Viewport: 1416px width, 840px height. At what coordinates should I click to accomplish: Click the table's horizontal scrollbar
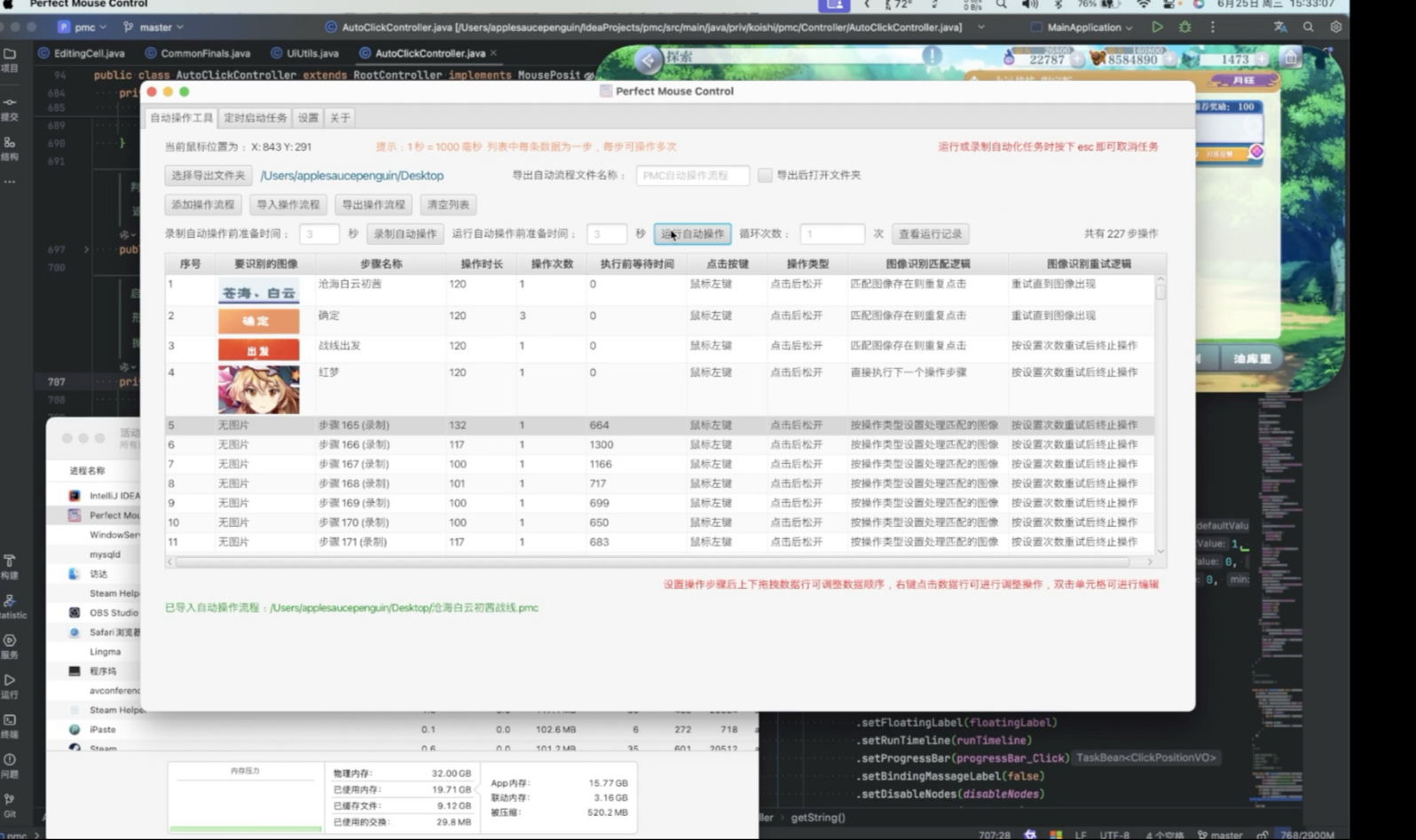click(652, 562)
